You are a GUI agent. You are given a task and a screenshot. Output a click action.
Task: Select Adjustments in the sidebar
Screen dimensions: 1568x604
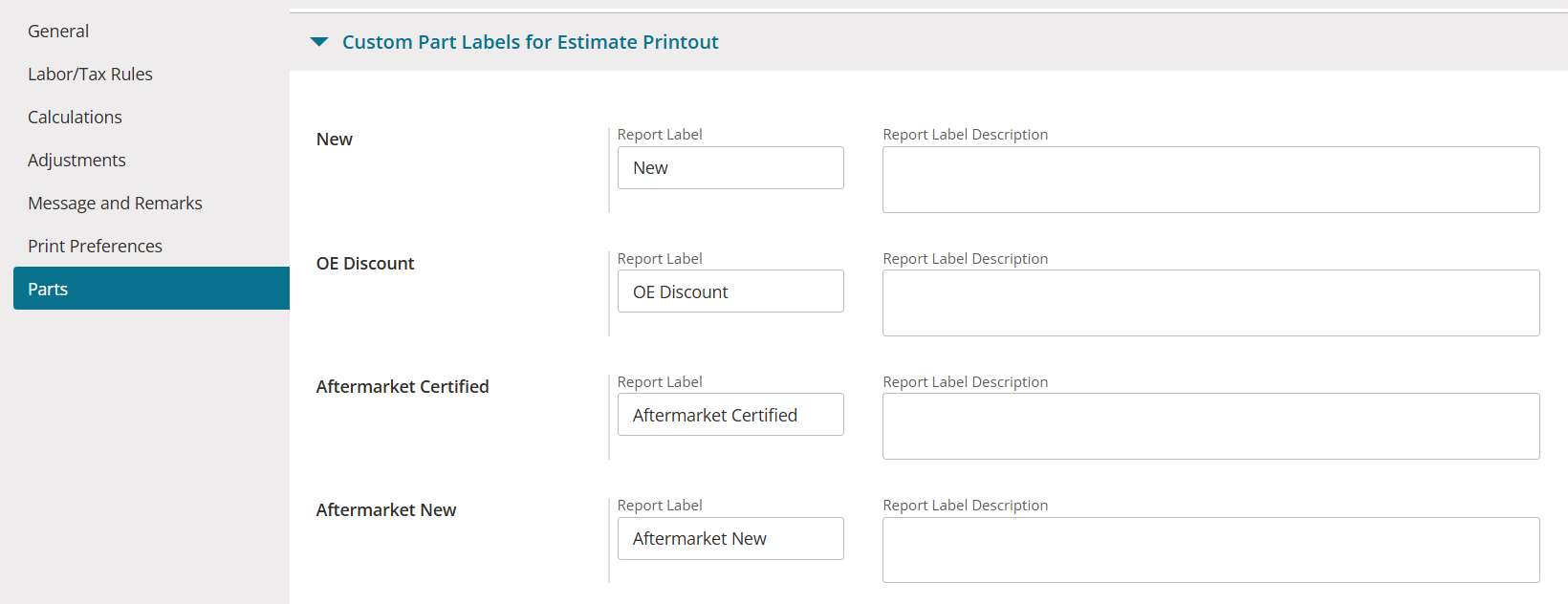(76, 161)
